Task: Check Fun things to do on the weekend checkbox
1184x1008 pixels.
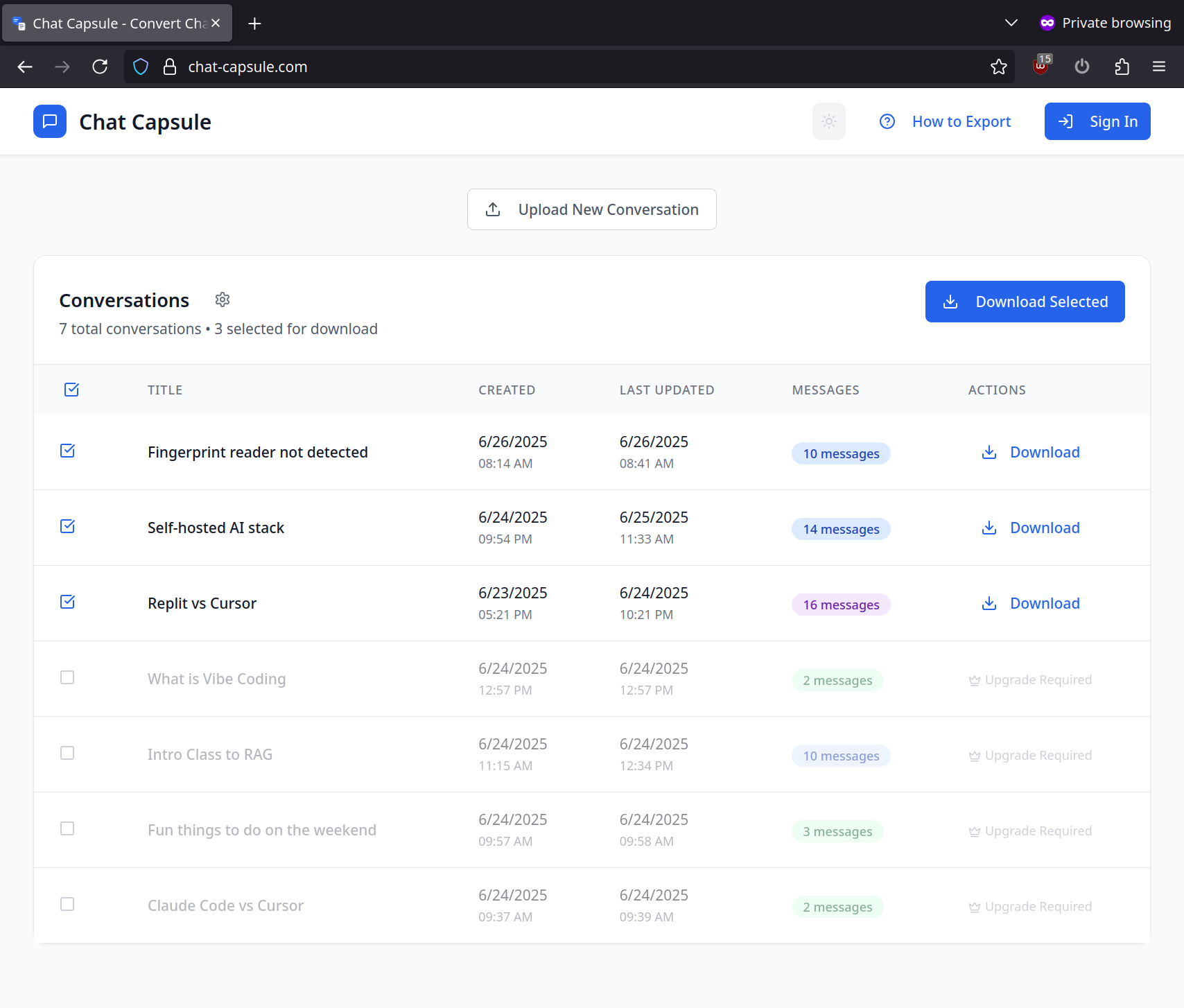Action: [67, 828]
